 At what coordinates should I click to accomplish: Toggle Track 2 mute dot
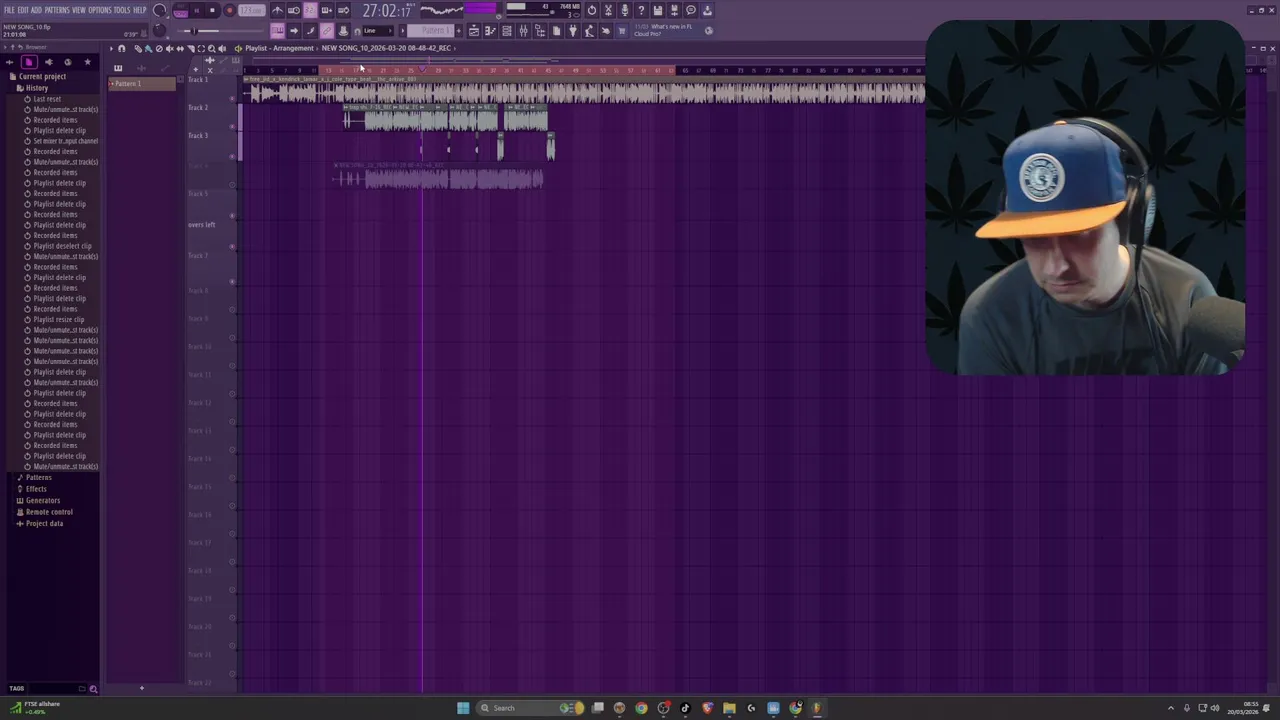click(x=232, y=127)
